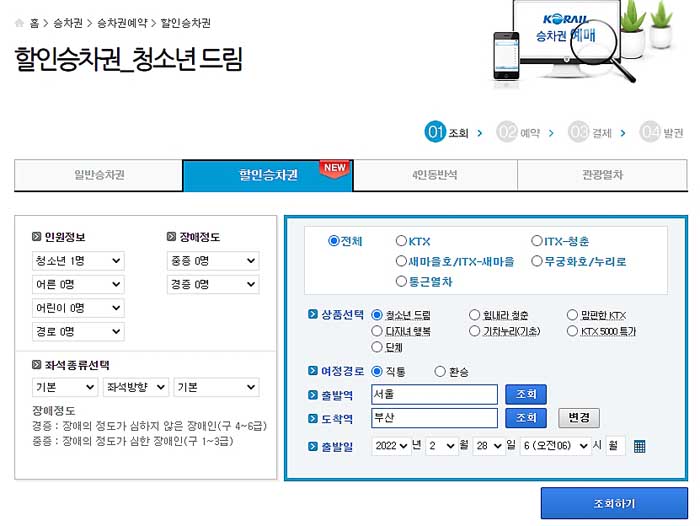The height and width of the screenshot is (526, 700).
Task: Open the hour 6 (오전06) dropdown
Action: (556, 446)
